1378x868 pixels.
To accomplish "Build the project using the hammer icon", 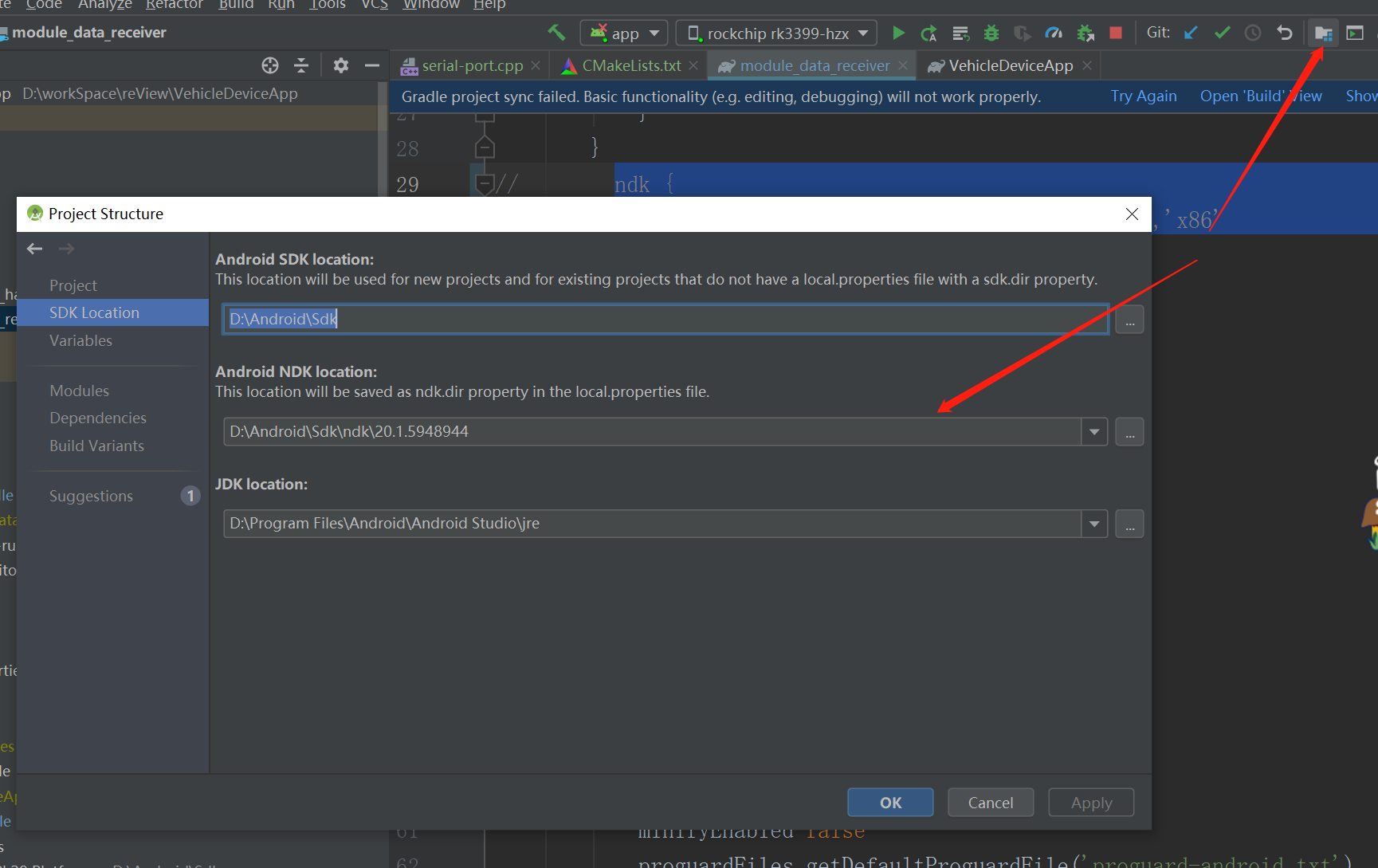I will tap(556, 33).
